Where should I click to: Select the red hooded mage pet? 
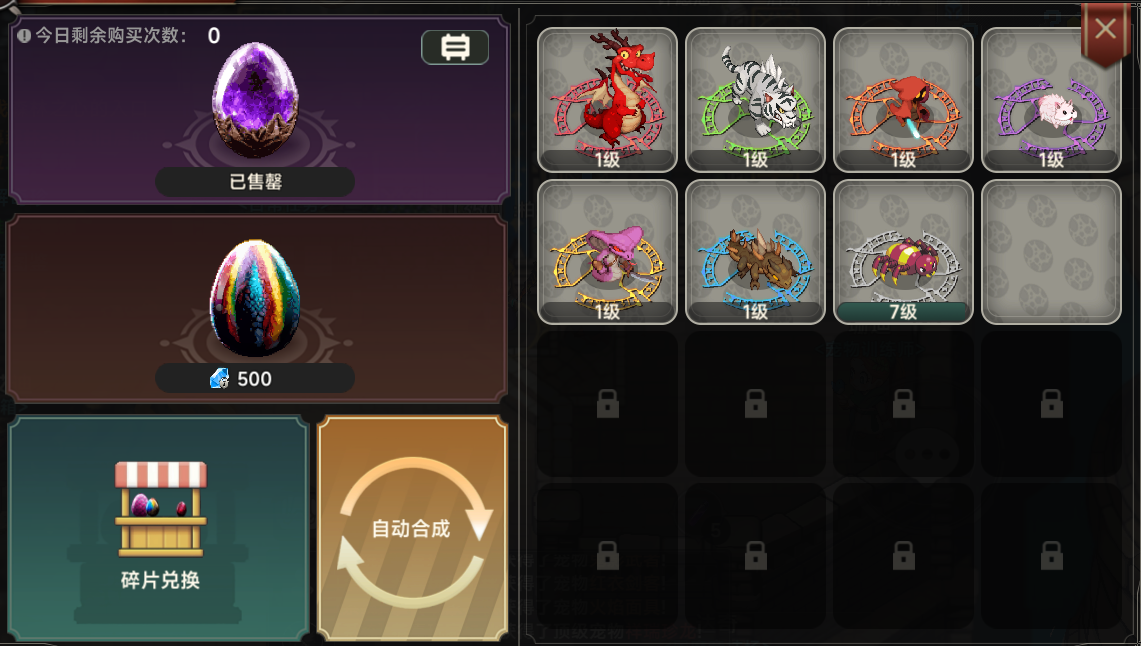903,100
